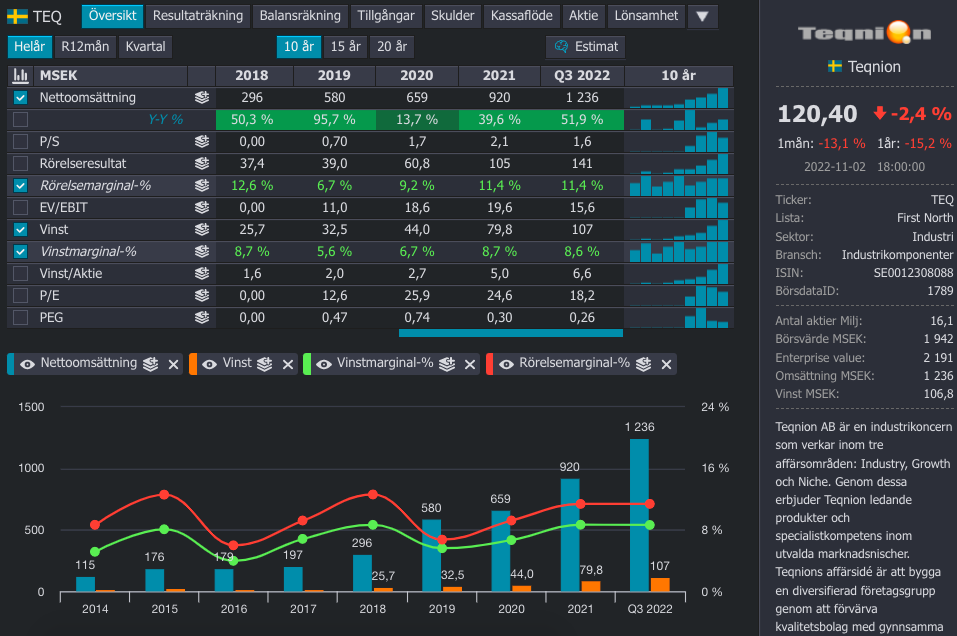Click the bar chart icon beside MSEK header
The width and height of the screenshot is (957, 636).
tap(20, 75)
